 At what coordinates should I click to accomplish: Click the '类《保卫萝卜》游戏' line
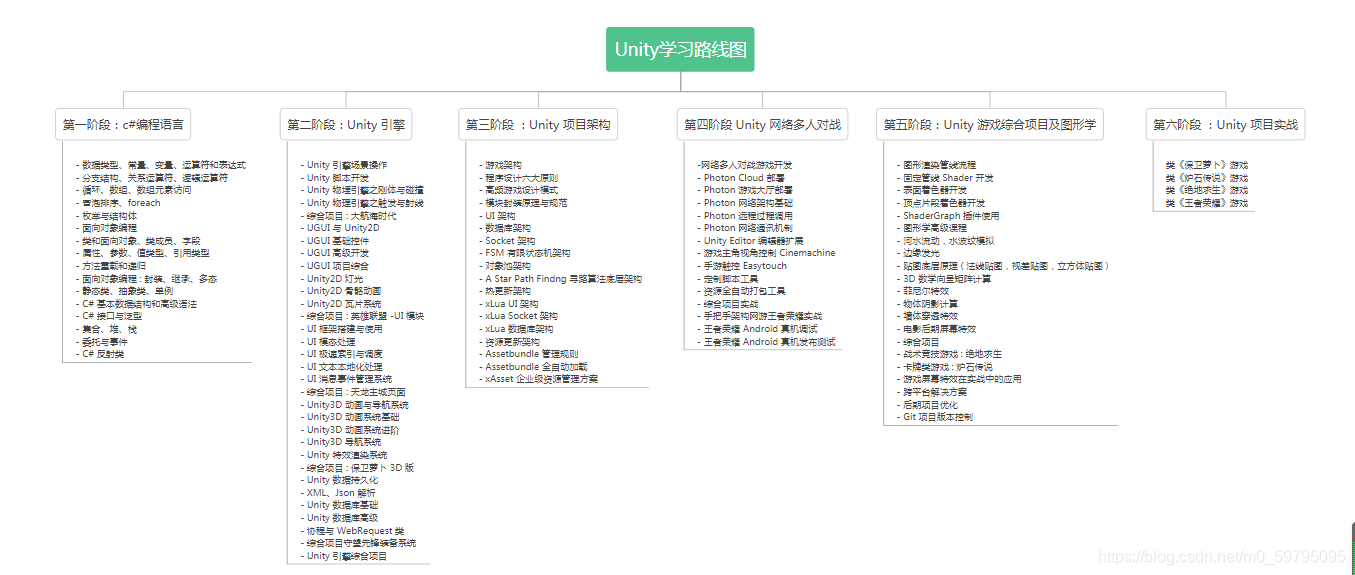(1207, 165)
